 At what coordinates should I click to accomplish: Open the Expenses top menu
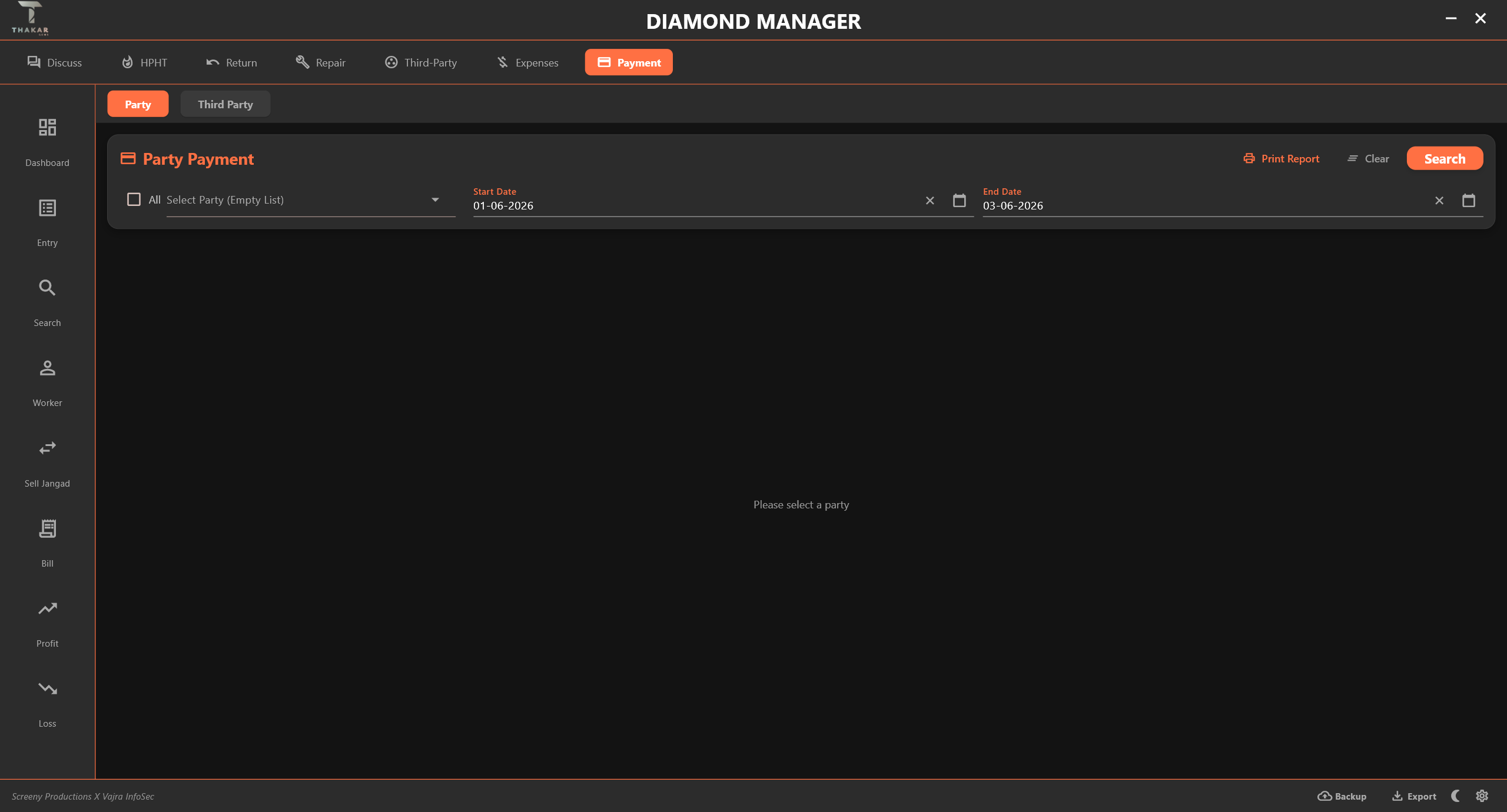[527, 62]
